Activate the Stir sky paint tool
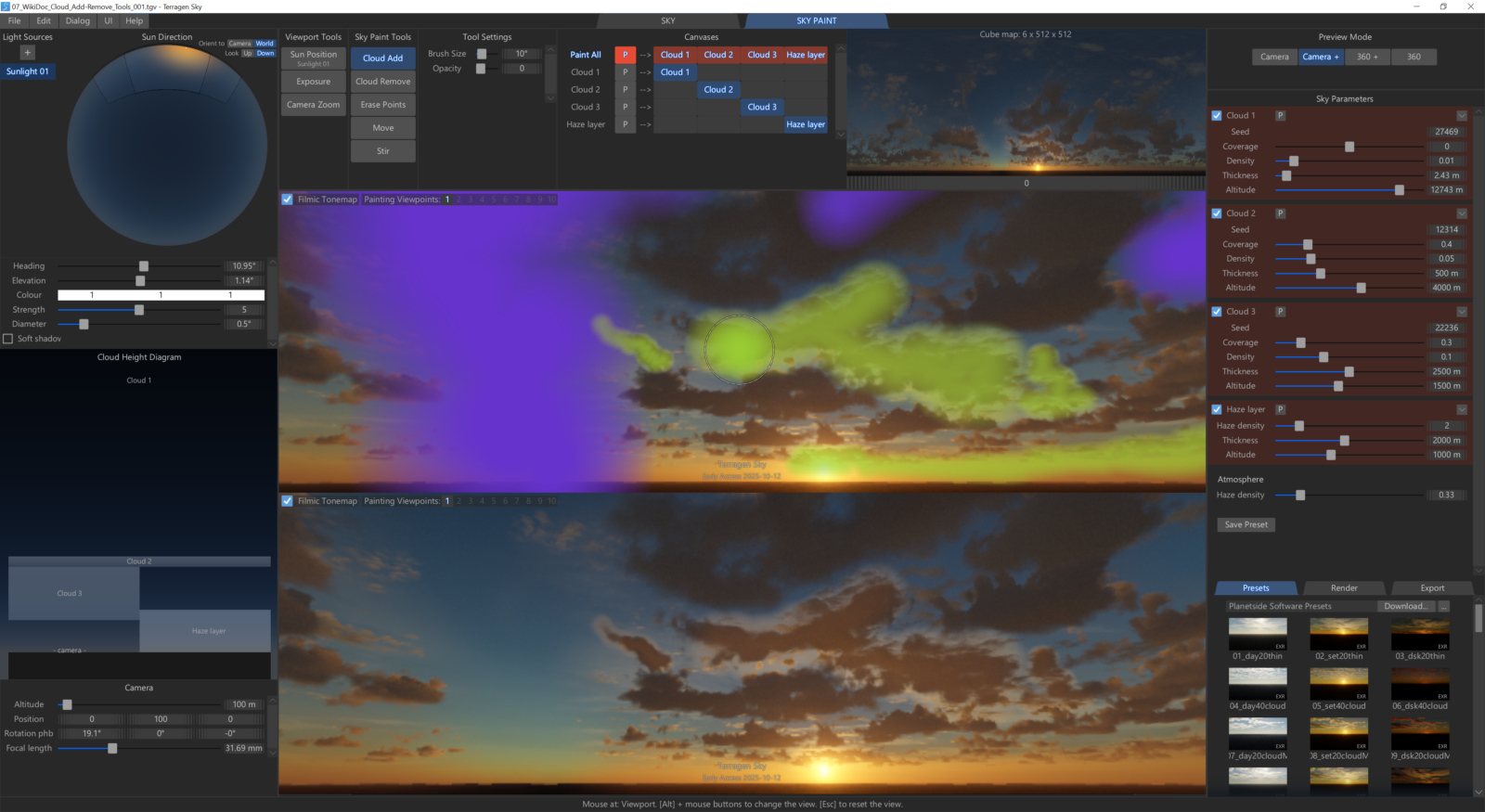The height and width of the screenshot is (812, 1485). pos(382,151)
